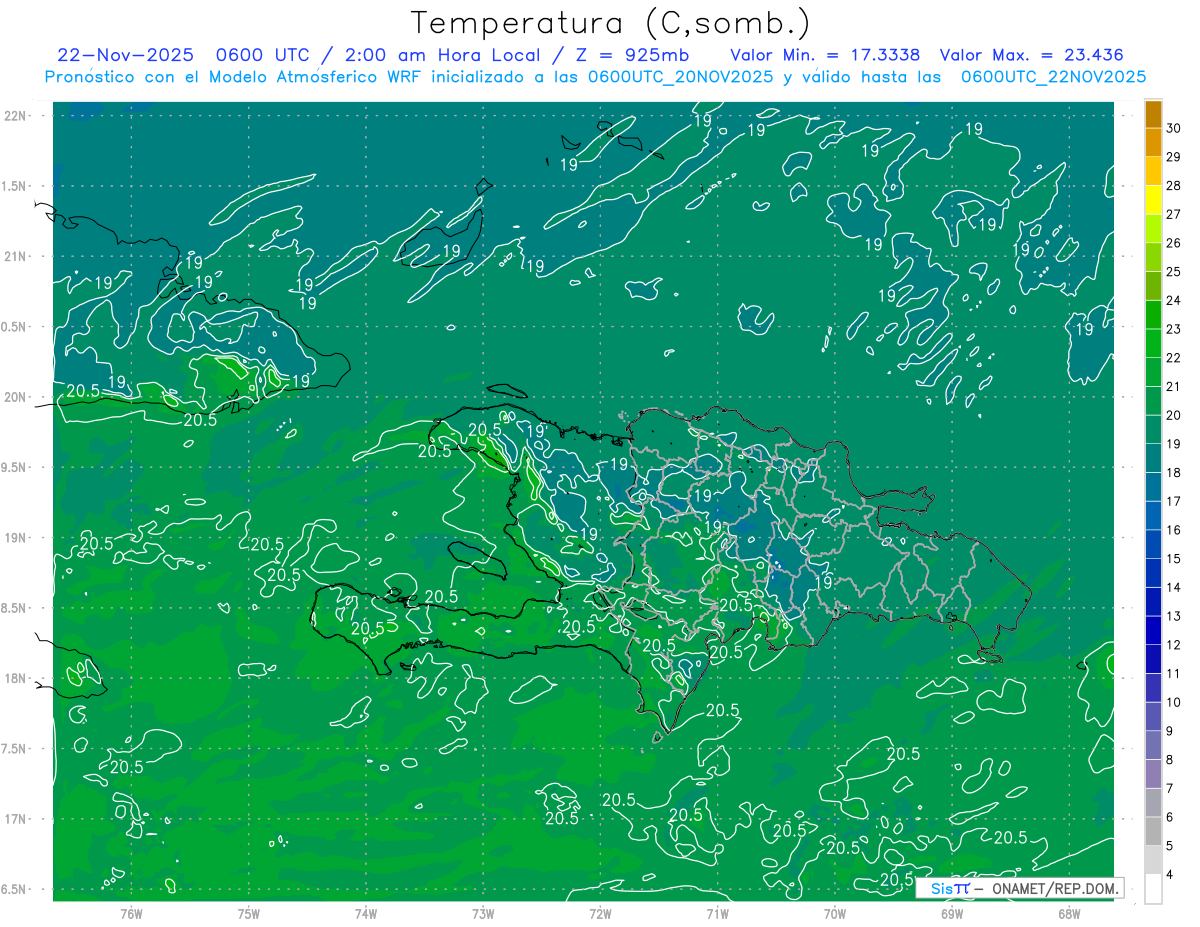1200x927 pixels.
Task: Click the legend value '7'
Action: [x=1171, y=788]
